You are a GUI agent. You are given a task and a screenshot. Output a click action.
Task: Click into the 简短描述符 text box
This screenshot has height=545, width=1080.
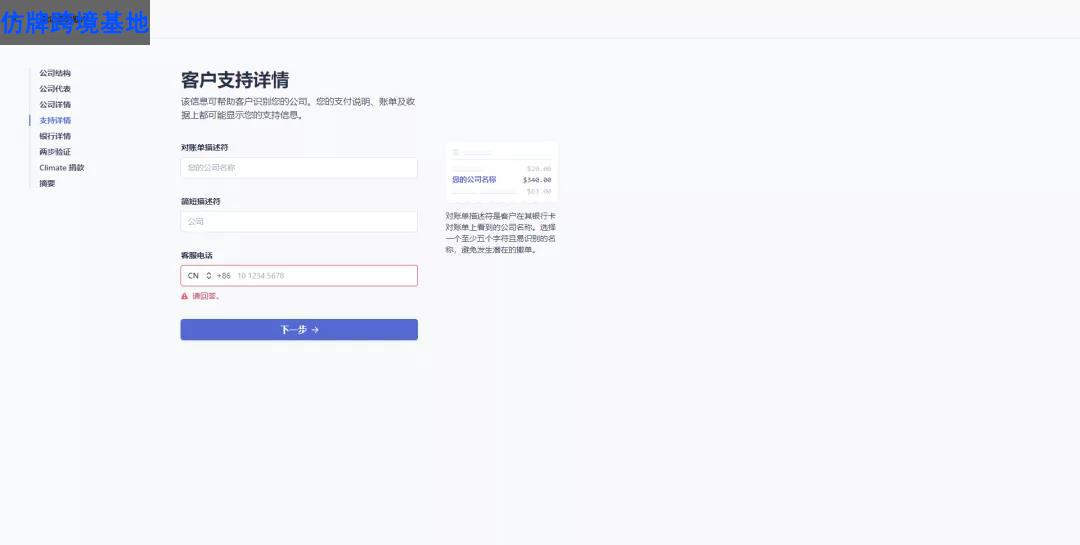coord(299,222)
